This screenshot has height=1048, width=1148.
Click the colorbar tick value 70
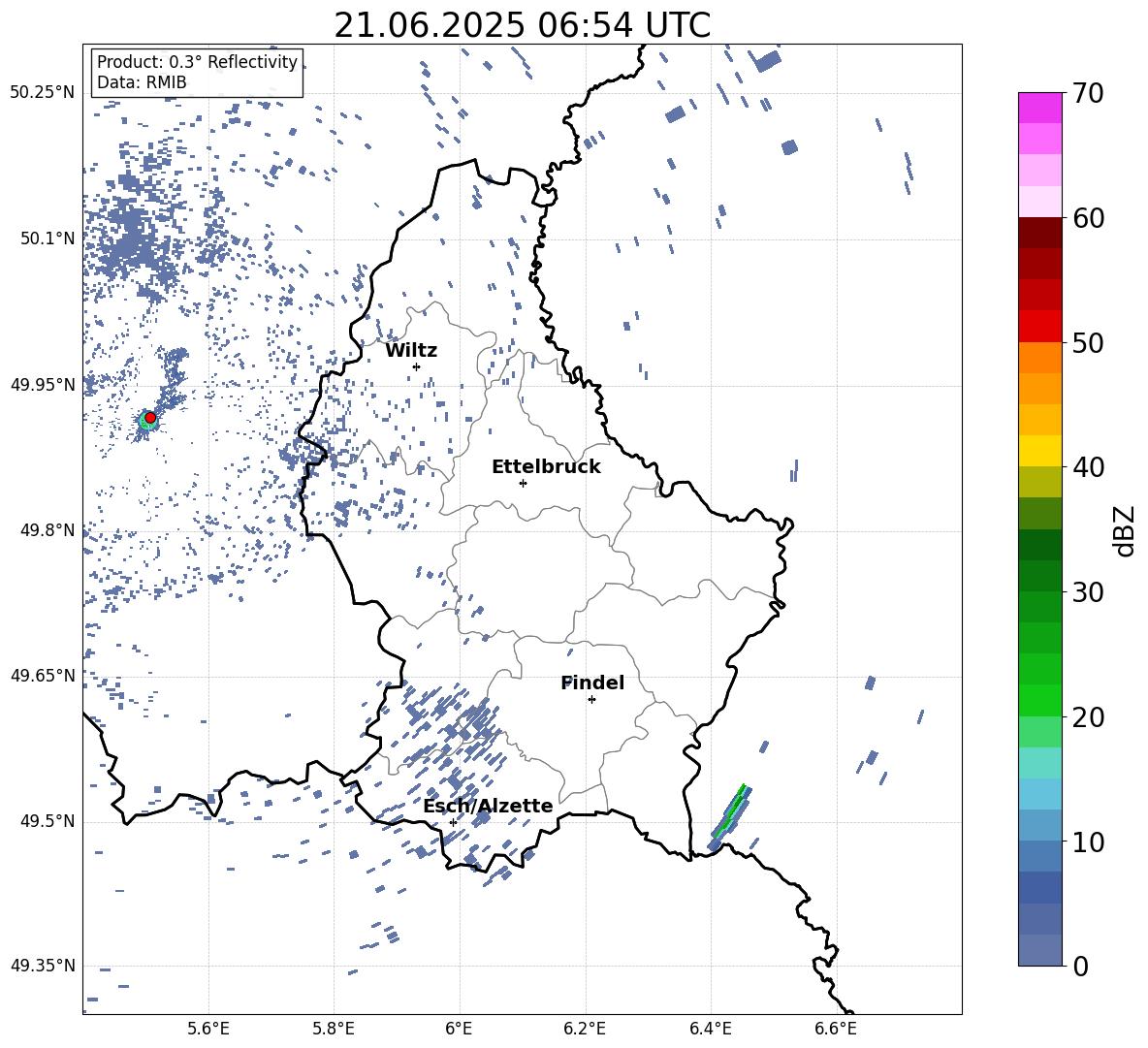click(1088, 93)
